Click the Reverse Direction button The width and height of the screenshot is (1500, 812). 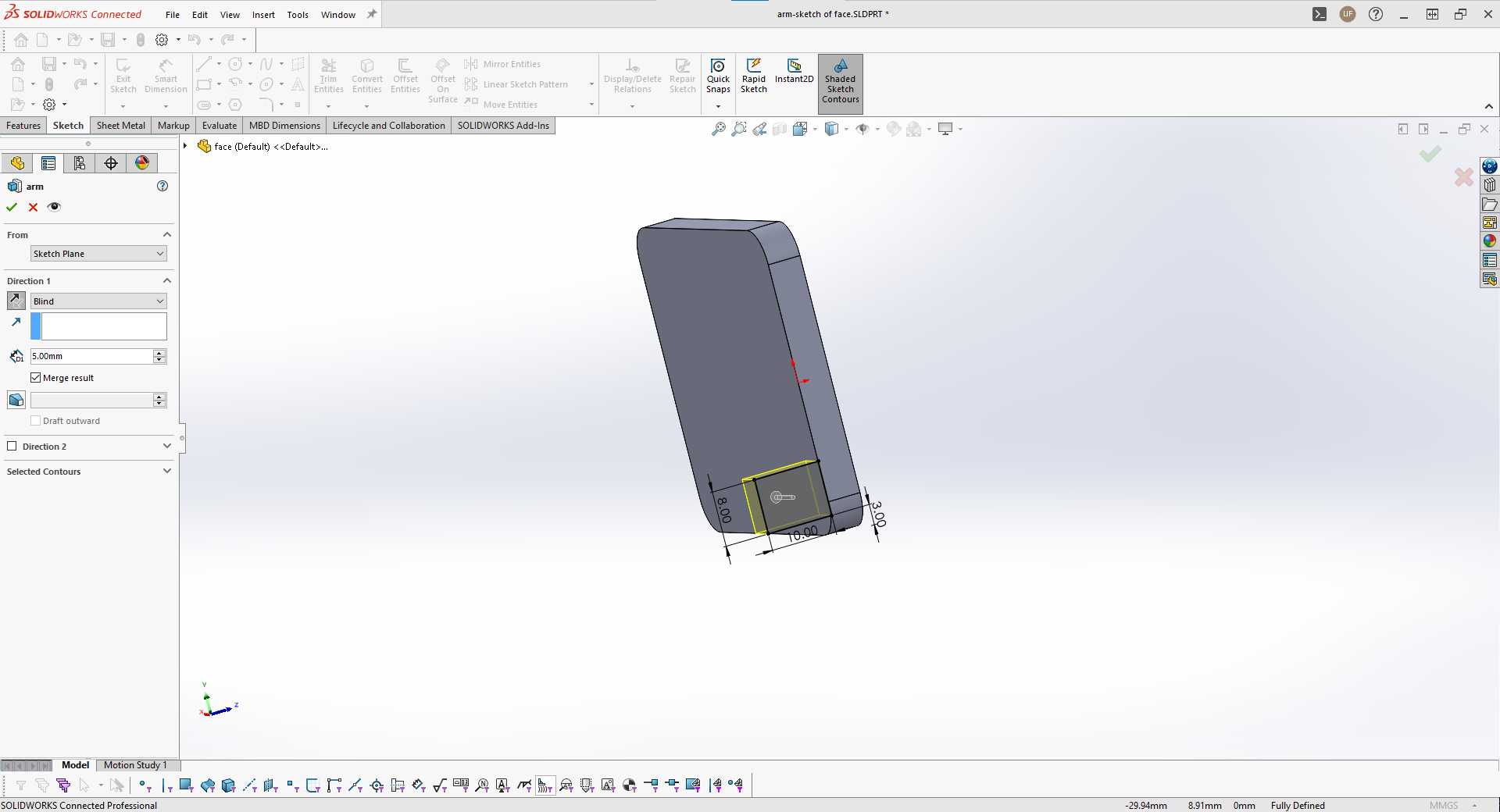click(x=16, y=301)
